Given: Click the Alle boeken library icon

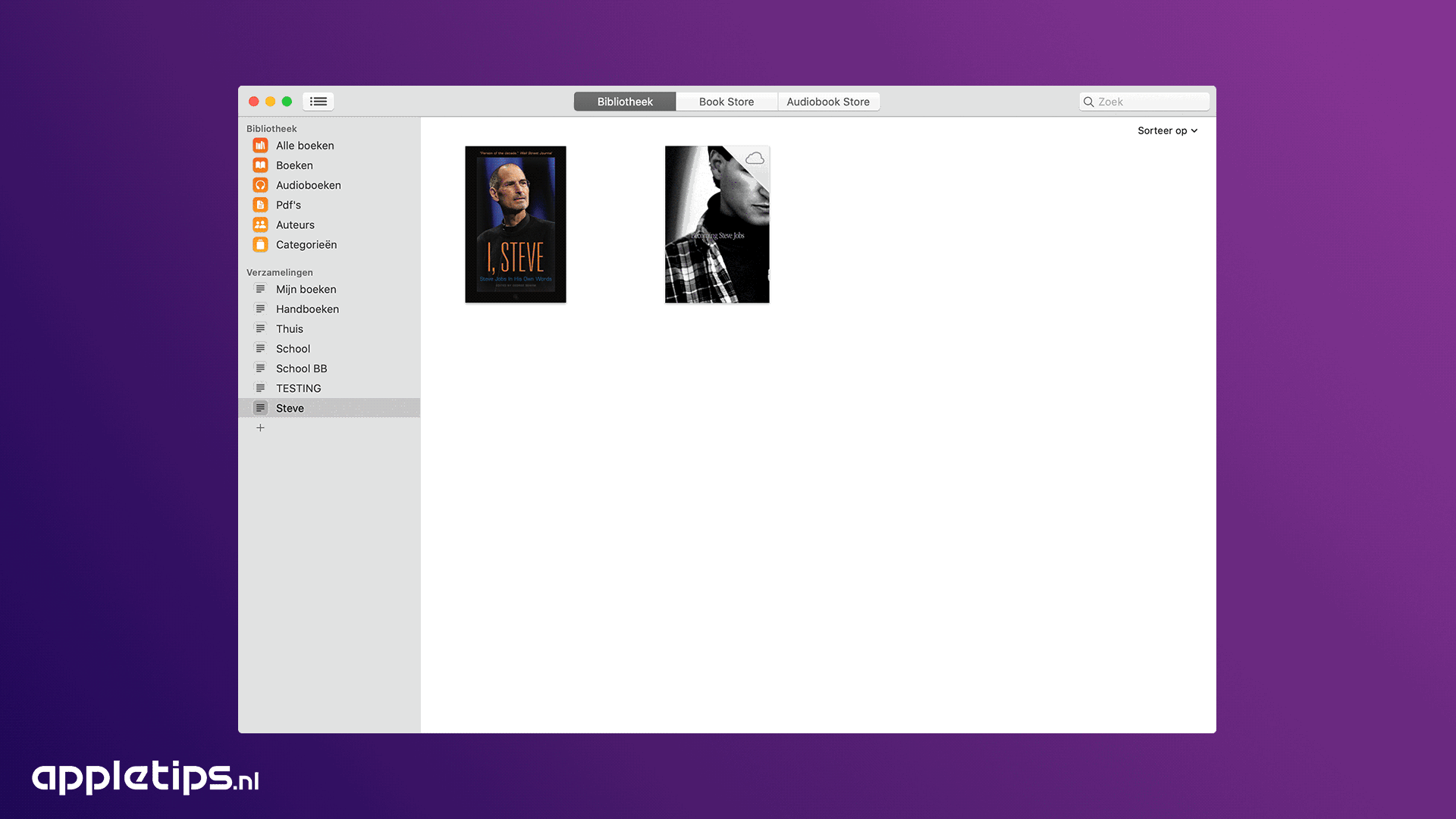Looking at the screenshot, I should click(x=260, y=146).
